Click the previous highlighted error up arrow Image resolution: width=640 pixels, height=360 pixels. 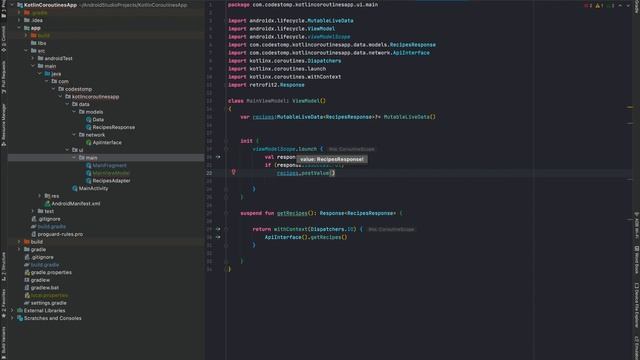[620, 5]
